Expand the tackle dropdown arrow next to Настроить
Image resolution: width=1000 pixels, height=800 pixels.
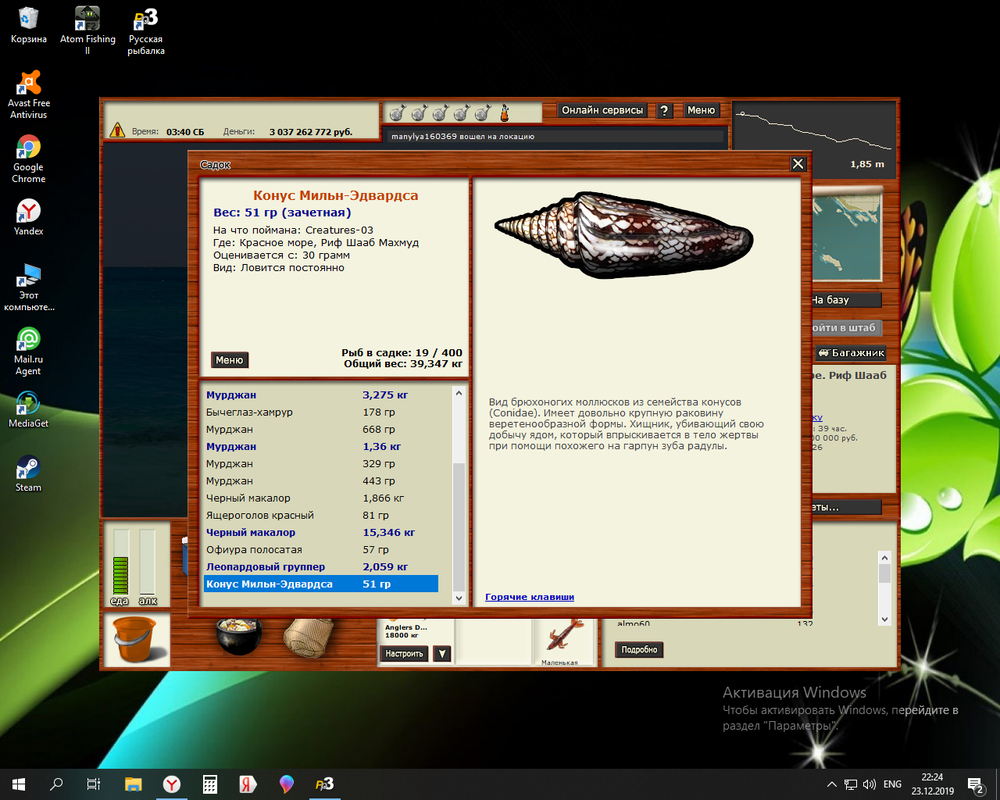coord(442,654)
